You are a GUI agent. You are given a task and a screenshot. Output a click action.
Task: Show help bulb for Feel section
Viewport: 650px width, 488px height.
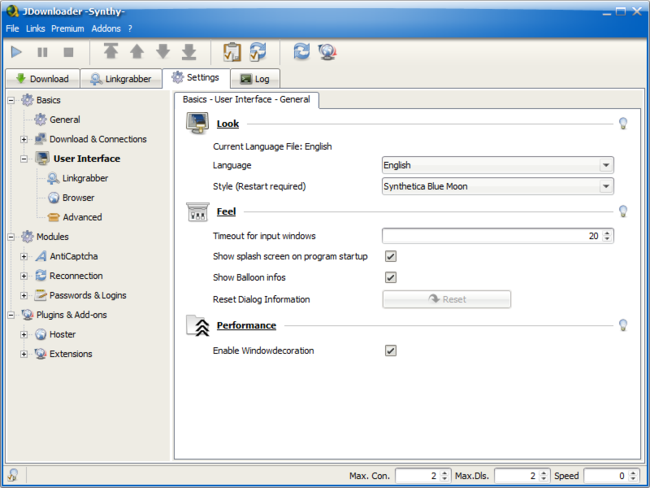(x=623, y=211)
